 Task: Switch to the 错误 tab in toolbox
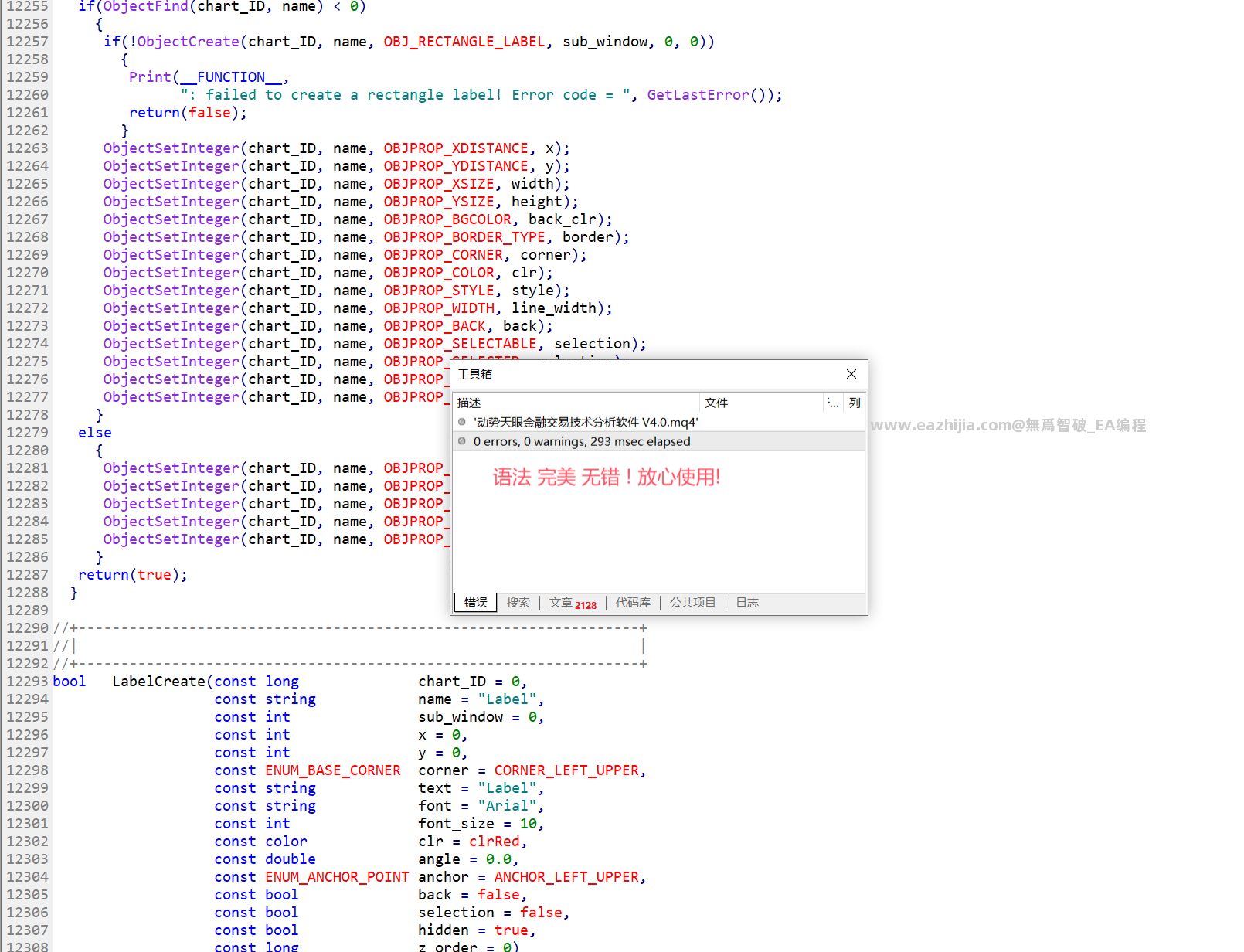(x=475, y=603)
